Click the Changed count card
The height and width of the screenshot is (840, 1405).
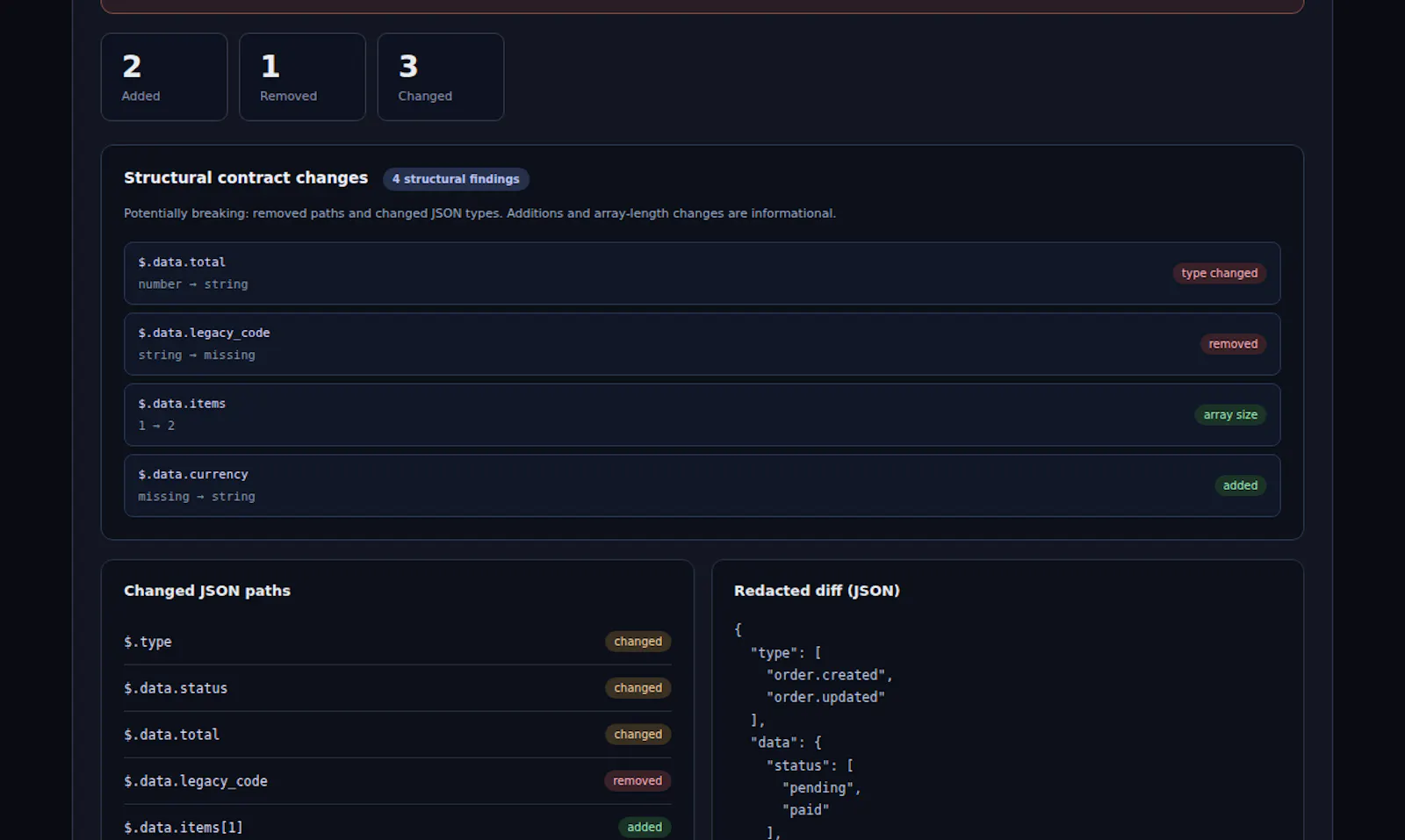(441, 77)
